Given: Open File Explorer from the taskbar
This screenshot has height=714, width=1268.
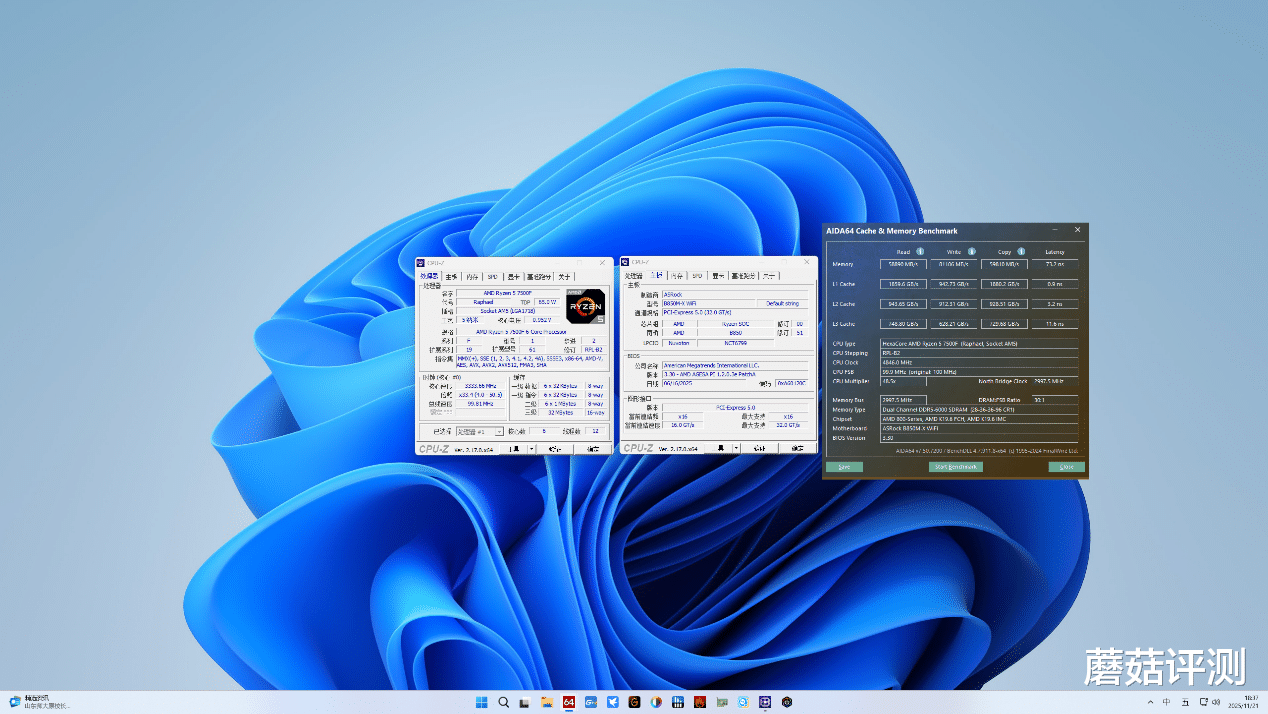Looking at the screenshot, I should (547, 702).
